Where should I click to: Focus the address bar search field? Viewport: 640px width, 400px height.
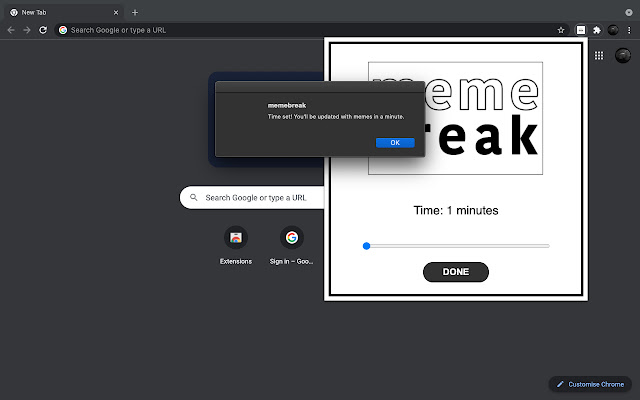click(312, 30)
